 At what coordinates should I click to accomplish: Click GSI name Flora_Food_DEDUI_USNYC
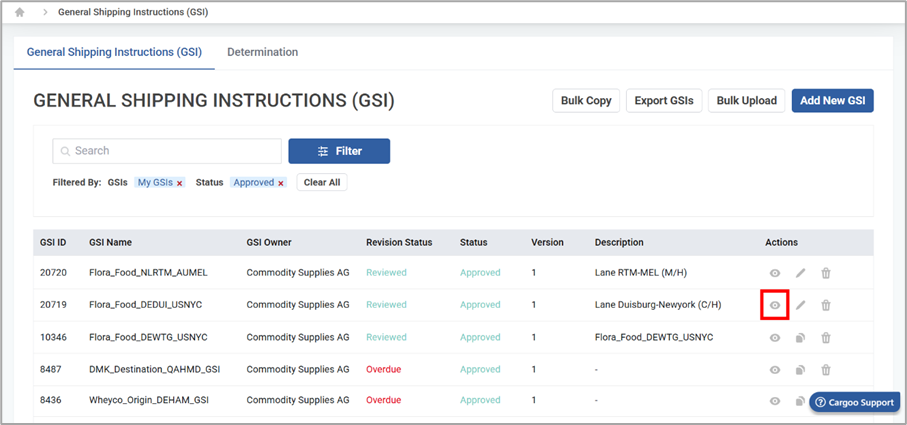tap(146, 305)
